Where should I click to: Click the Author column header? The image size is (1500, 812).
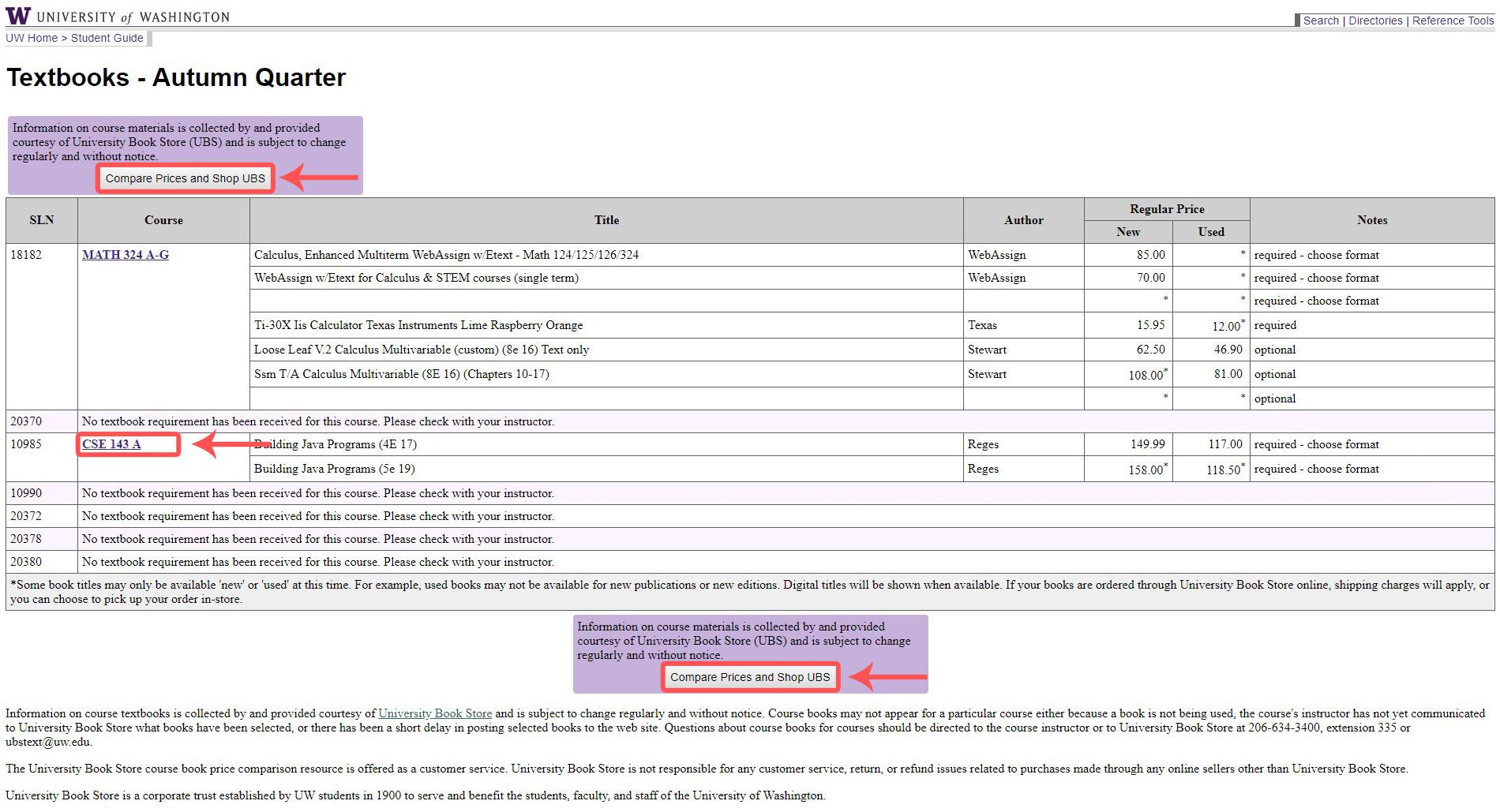point(1024,220)
